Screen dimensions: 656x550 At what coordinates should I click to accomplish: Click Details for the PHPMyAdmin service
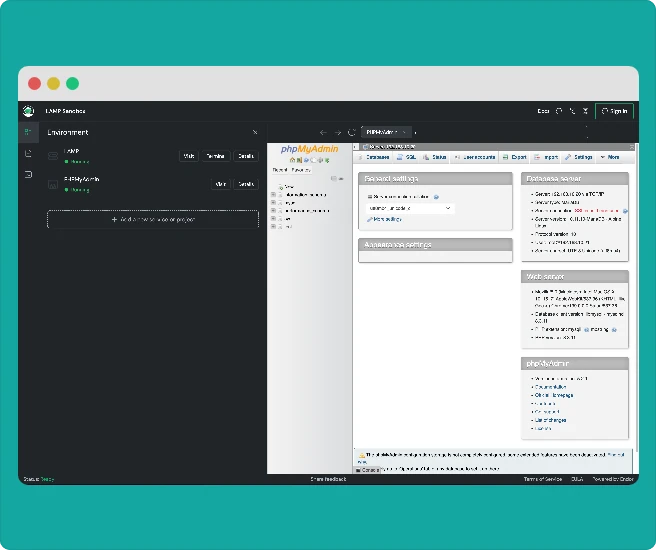click(246, 184)
